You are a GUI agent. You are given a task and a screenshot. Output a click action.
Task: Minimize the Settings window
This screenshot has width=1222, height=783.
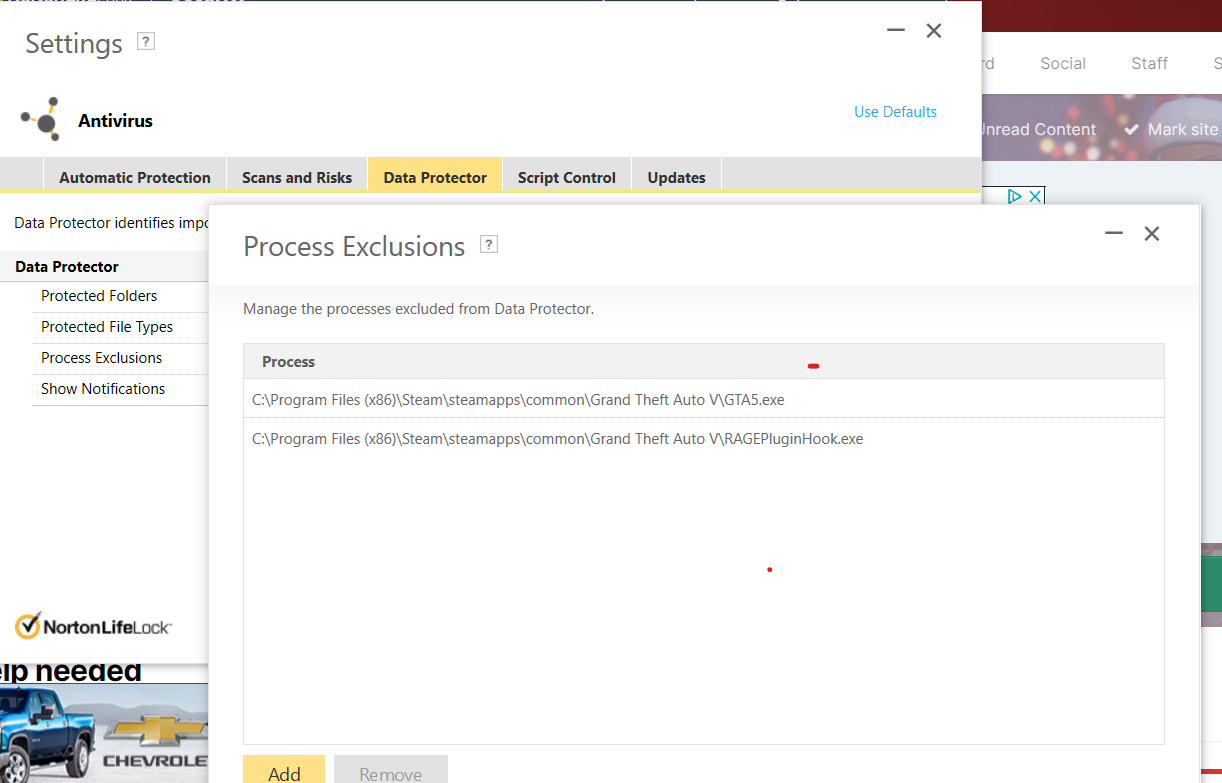(896, 31)
